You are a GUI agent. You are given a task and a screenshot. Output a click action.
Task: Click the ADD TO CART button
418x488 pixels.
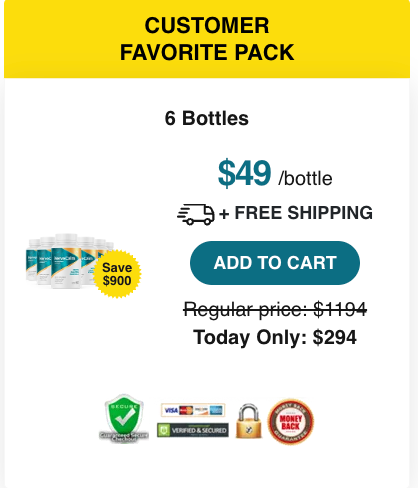coord(275,263)
